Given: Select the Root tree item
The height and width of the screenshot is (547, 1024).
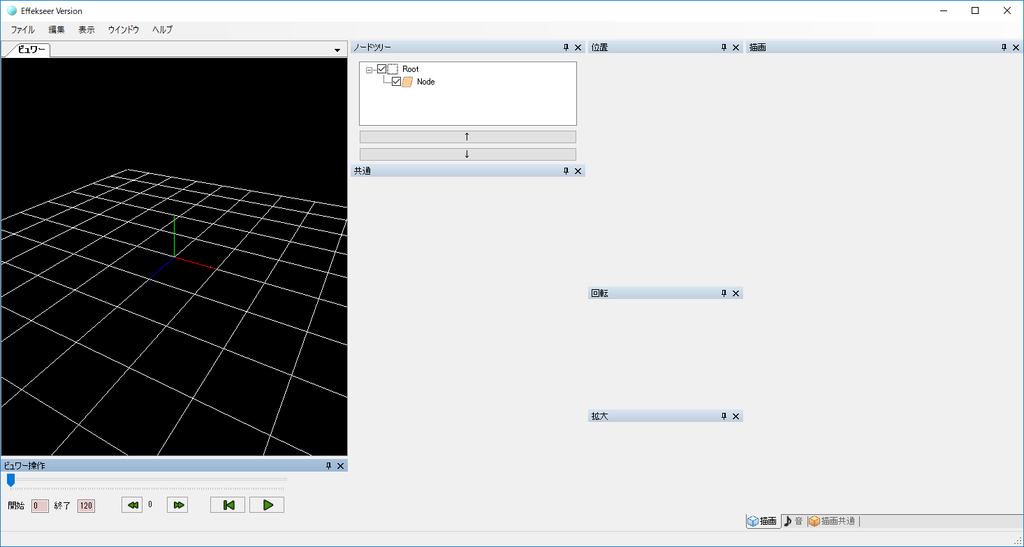Looking at the screenshot, I should click(410, 69).
